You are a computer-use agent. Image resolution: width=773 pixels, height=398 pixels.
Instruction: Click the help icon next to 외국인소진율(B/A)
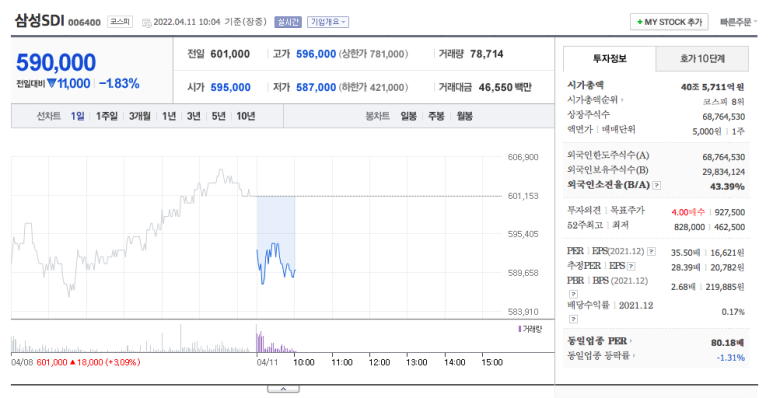tap(656, 185)
